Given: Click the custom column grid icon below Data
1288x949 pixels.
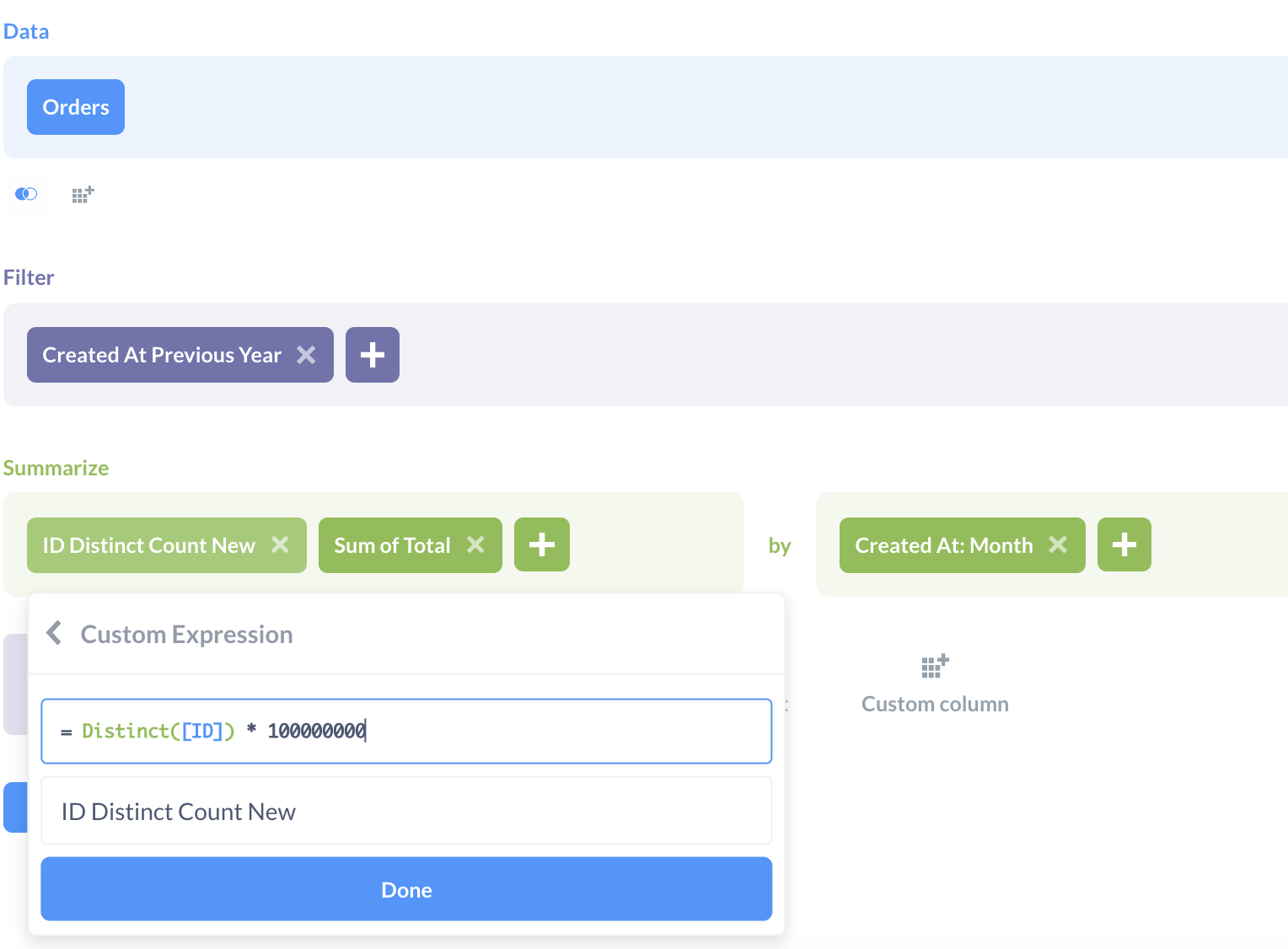Looking at the screenshot, I should point(83,195).
